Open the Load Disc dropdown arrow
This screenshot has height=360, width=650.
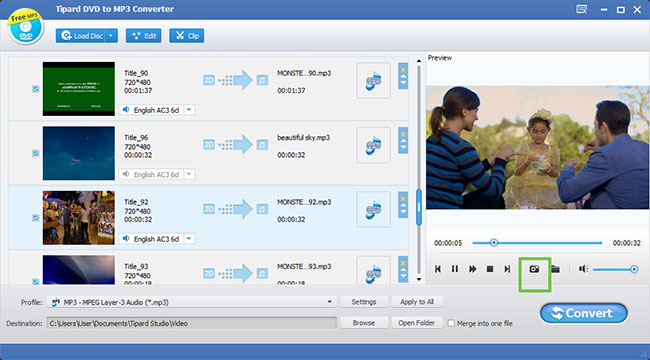click(x=111, y=36)
